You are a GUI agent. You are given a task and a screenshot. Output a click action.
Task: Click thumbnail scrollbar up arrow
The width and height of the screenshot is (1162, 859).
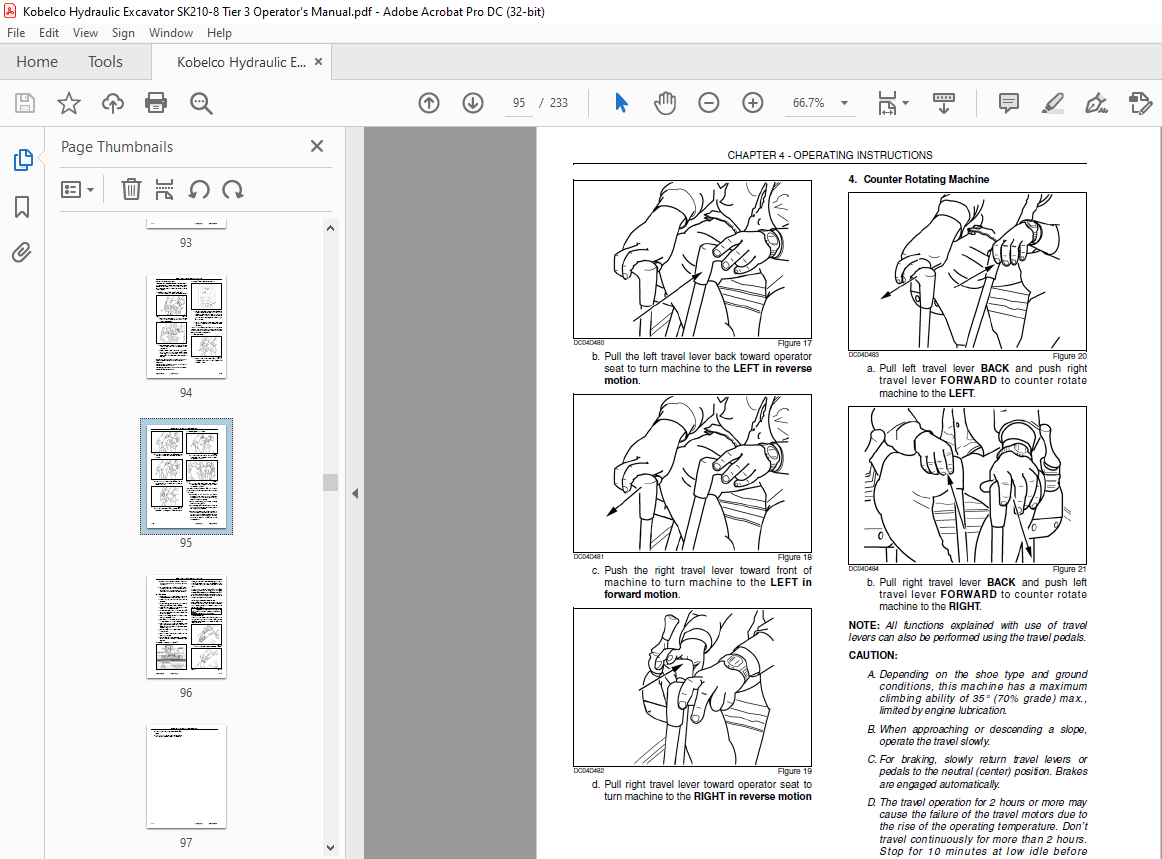(x=331, y=228)
